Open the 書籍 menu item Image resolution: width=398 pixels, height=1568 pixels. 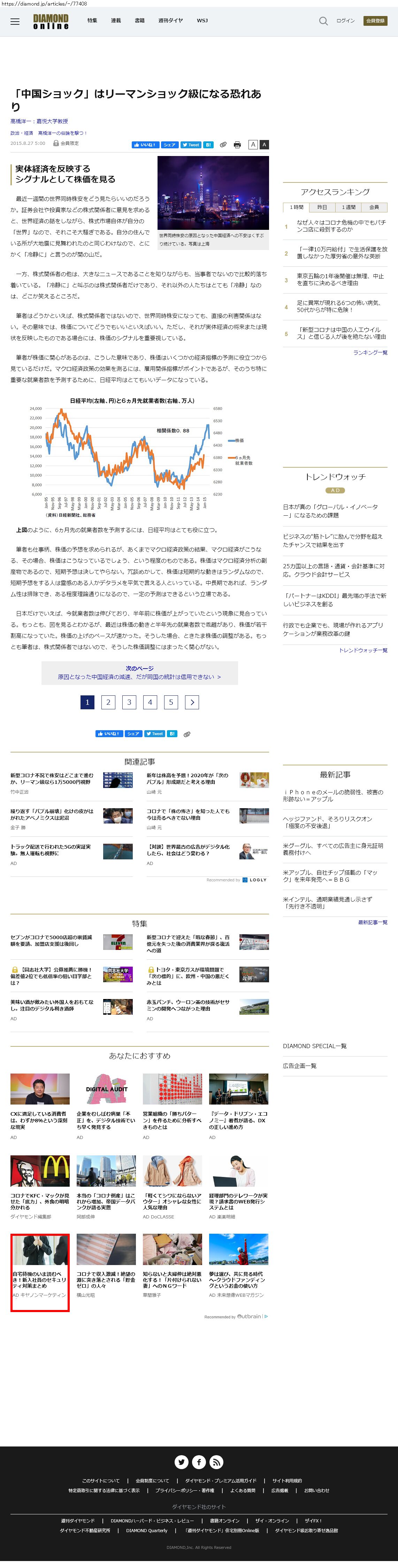click(x=139, y=21)
